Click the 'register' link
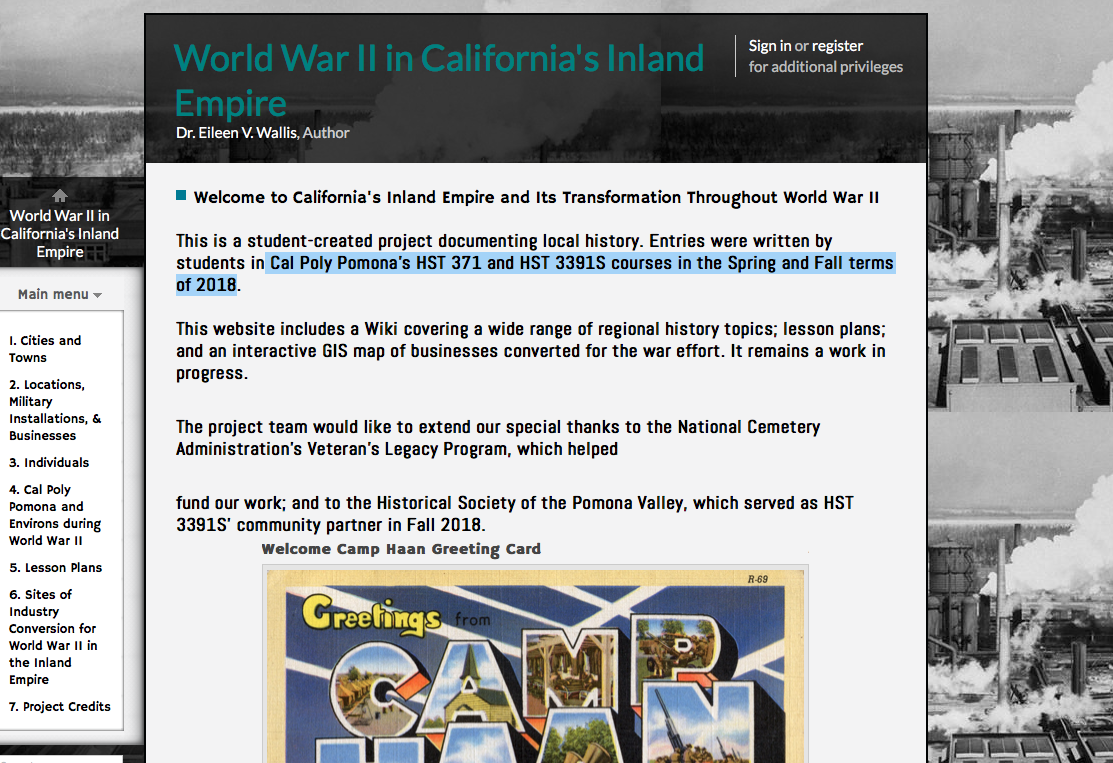 pyautogui.click(x=837, y=45)
